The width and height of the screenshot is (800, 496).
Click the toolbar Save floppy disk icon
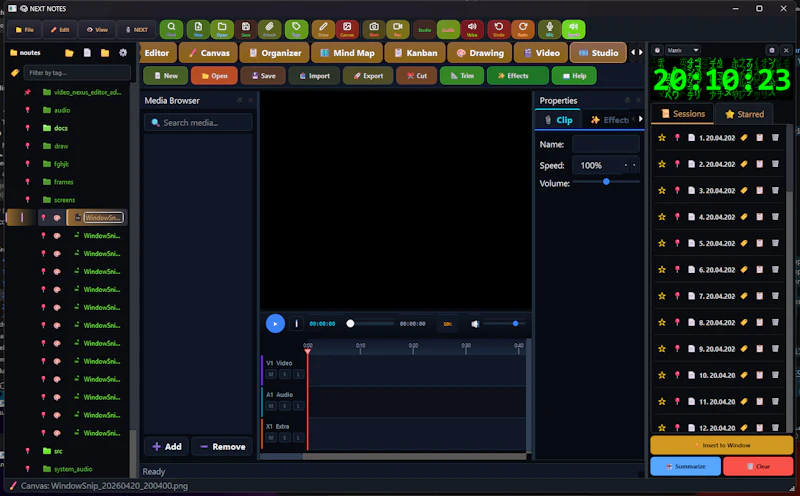click(x=246, y=29)
